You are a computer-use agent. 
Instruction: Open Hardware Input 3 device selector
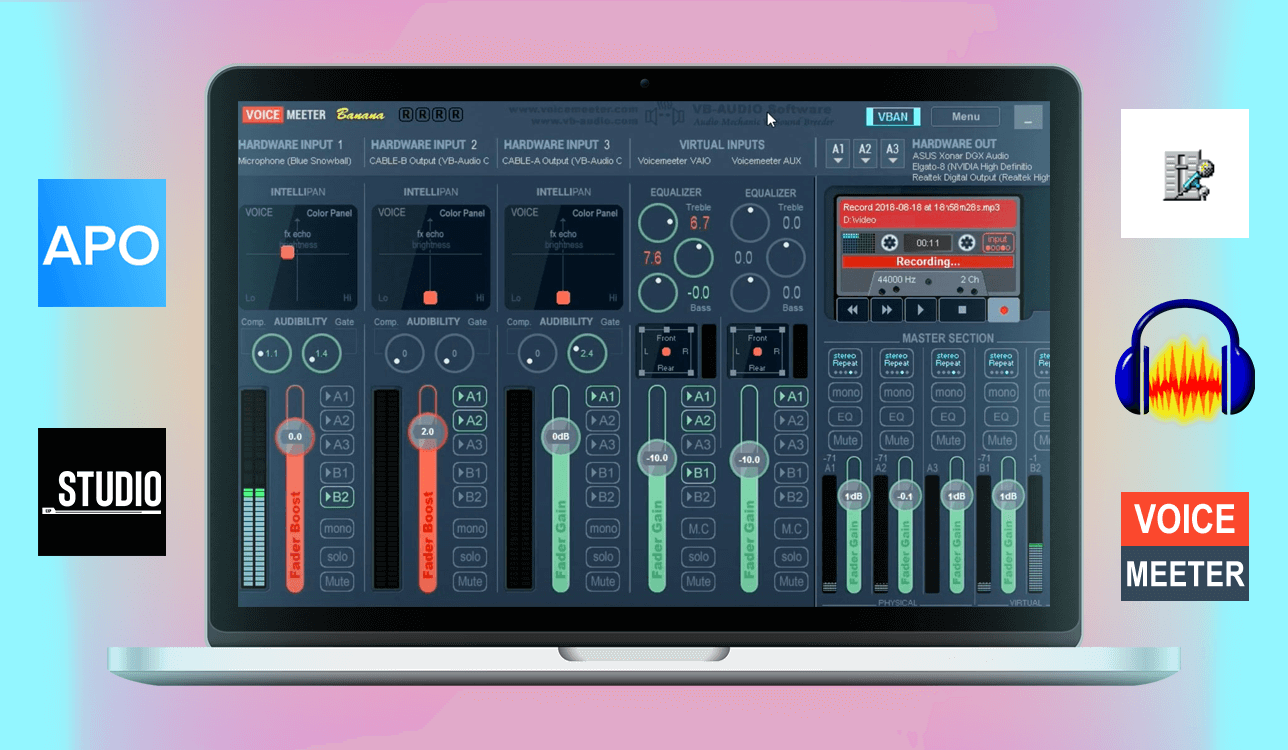pyautogui.click(x=562, y=161)
